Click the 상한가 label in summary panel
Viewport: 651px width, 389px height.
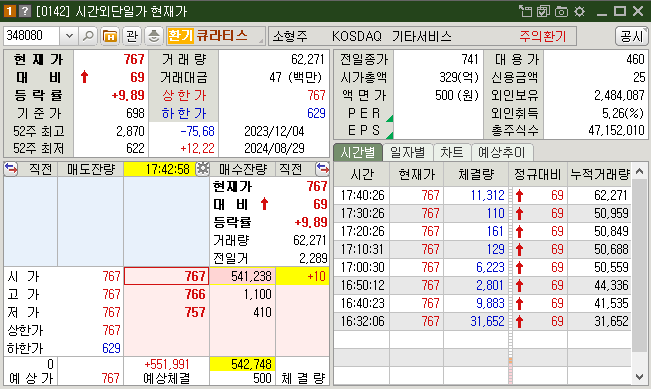tap(184, 95)
